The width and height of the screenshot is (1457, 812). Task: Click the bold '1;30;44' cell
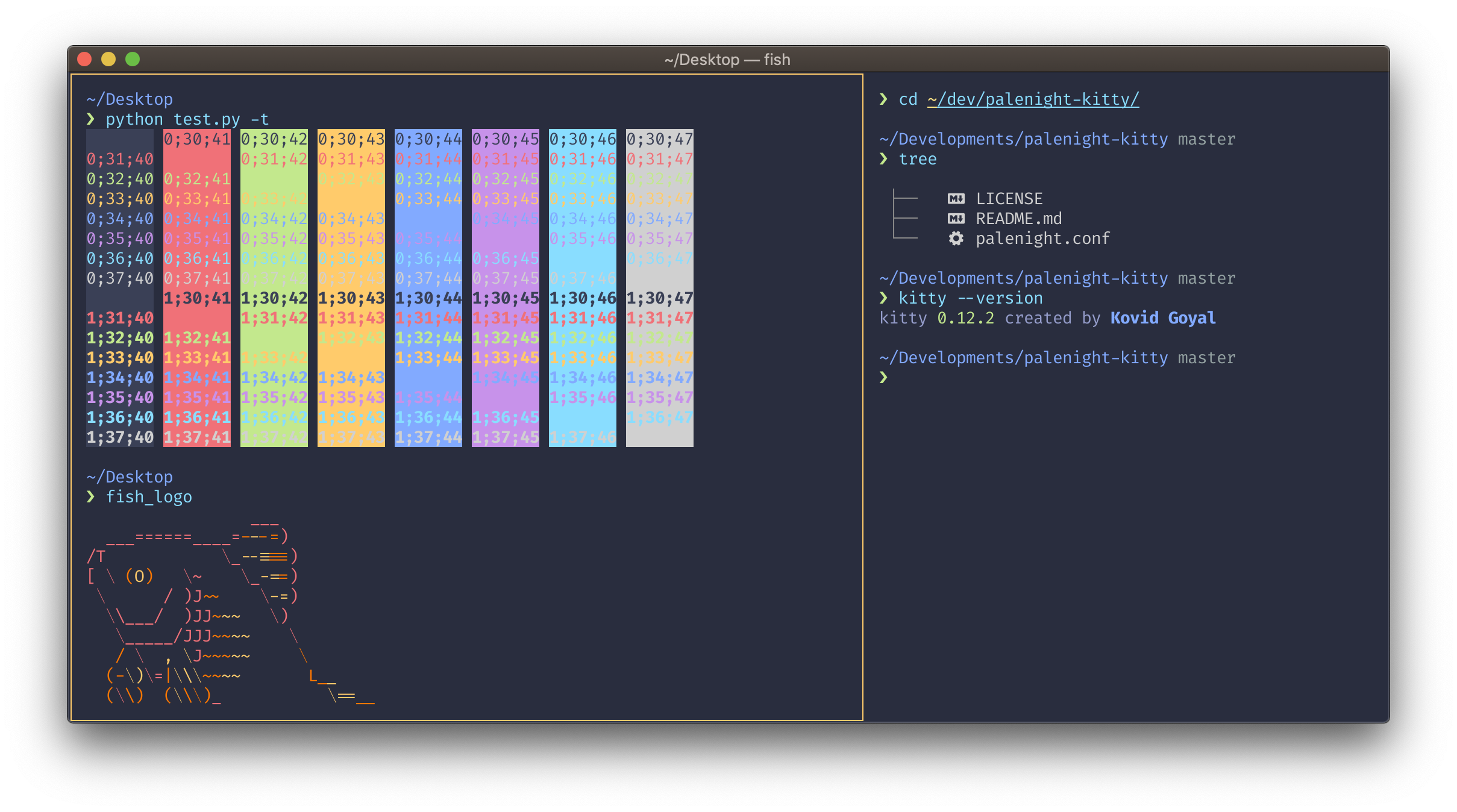428,298
